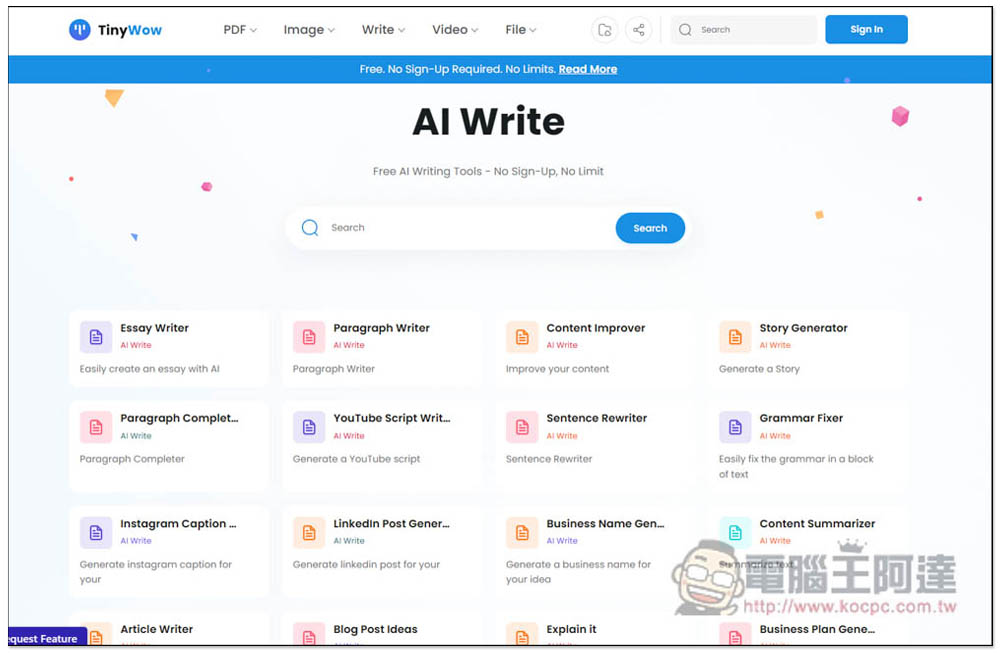Click the Content Improver document icon
1000x653 pixels.
[522, 337]
